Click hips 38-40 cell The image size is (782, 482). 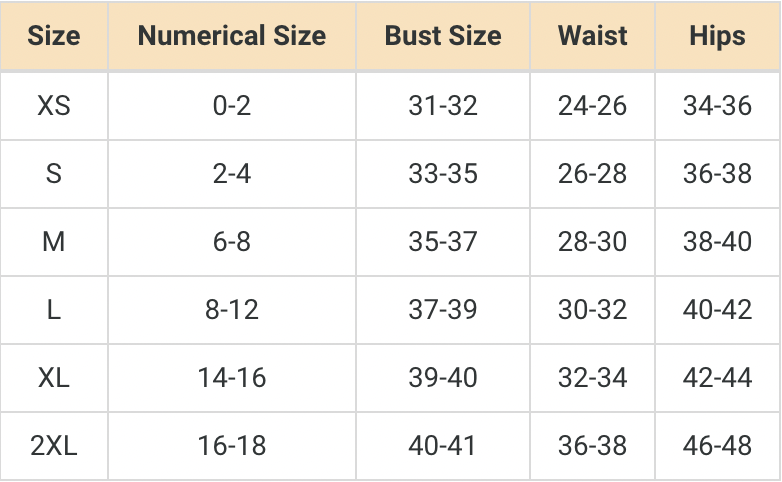[x=717, y=242]
